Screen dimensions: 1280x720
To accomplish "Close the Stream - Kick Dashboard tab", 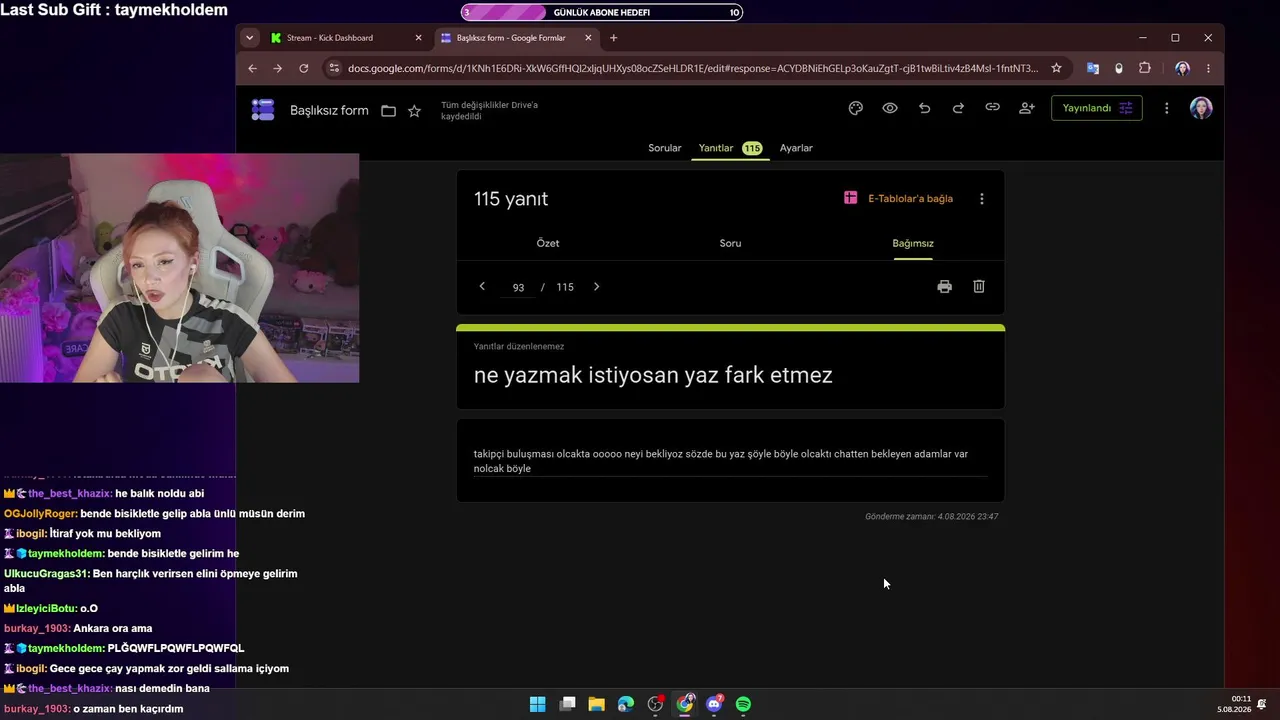I will [x=418, y=38].
